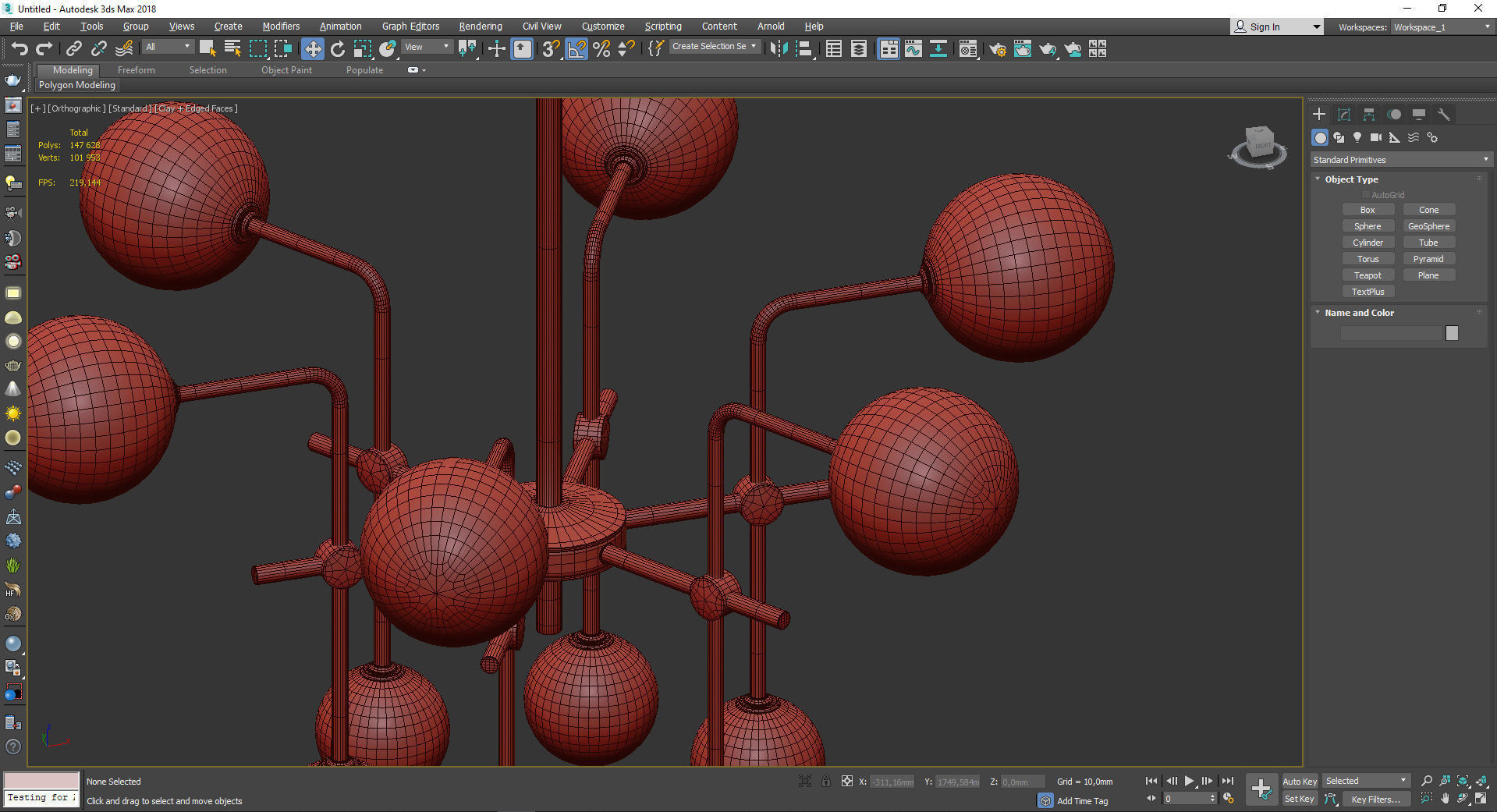This screenshot has width=1497, height=812.
Task: Click the Undo arrow in main toolbar
Action: click(19, 49)
